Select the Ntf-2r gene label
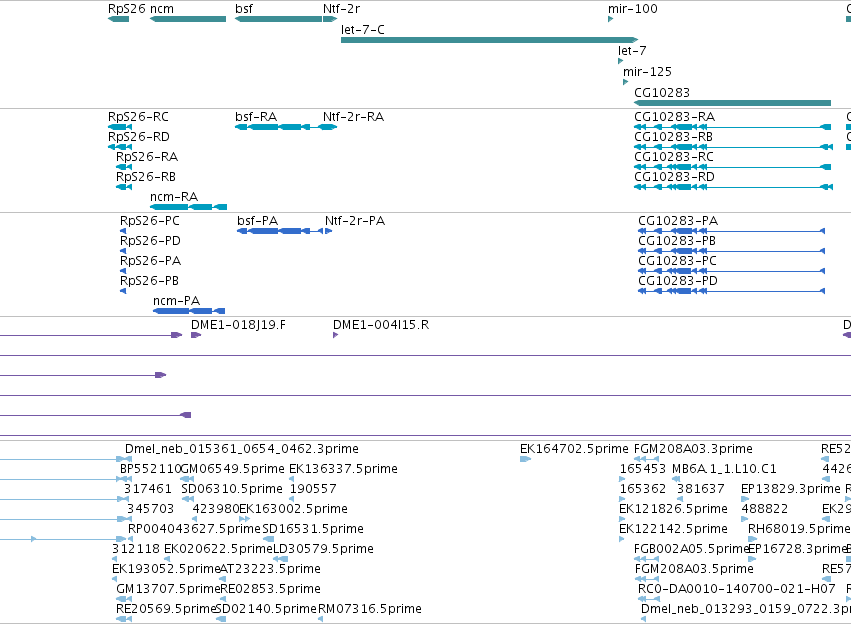The width and height of the screenshot is (851, 624). click(341, 9)
